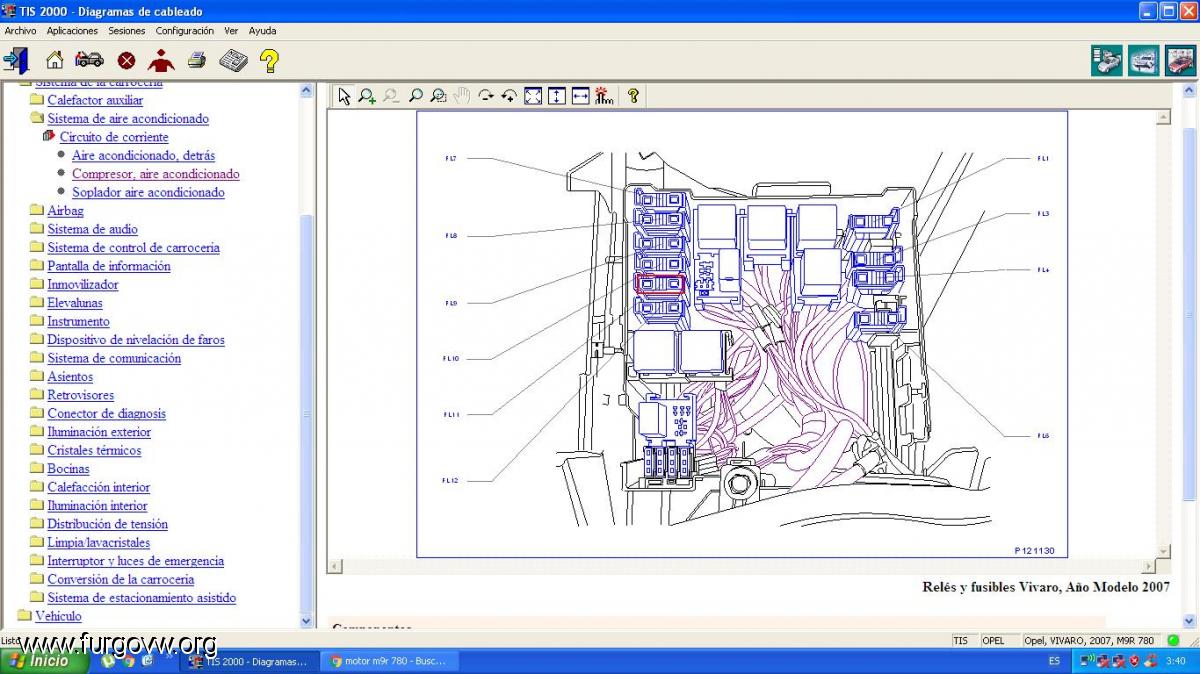
Task: Rotate diagram clockwise
Action: [486, 96]
